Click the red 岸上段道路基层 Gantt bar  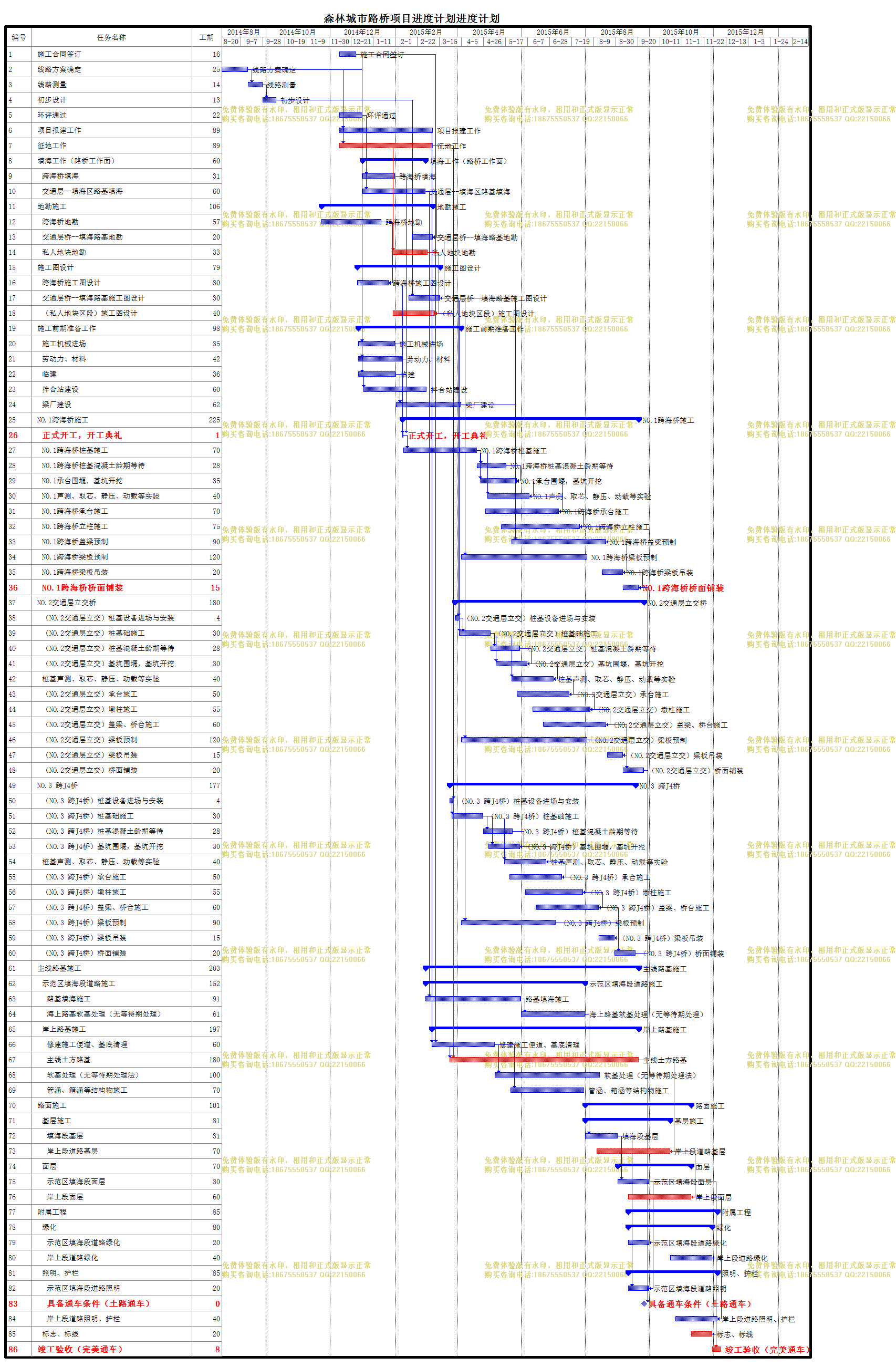(633, 1151)
